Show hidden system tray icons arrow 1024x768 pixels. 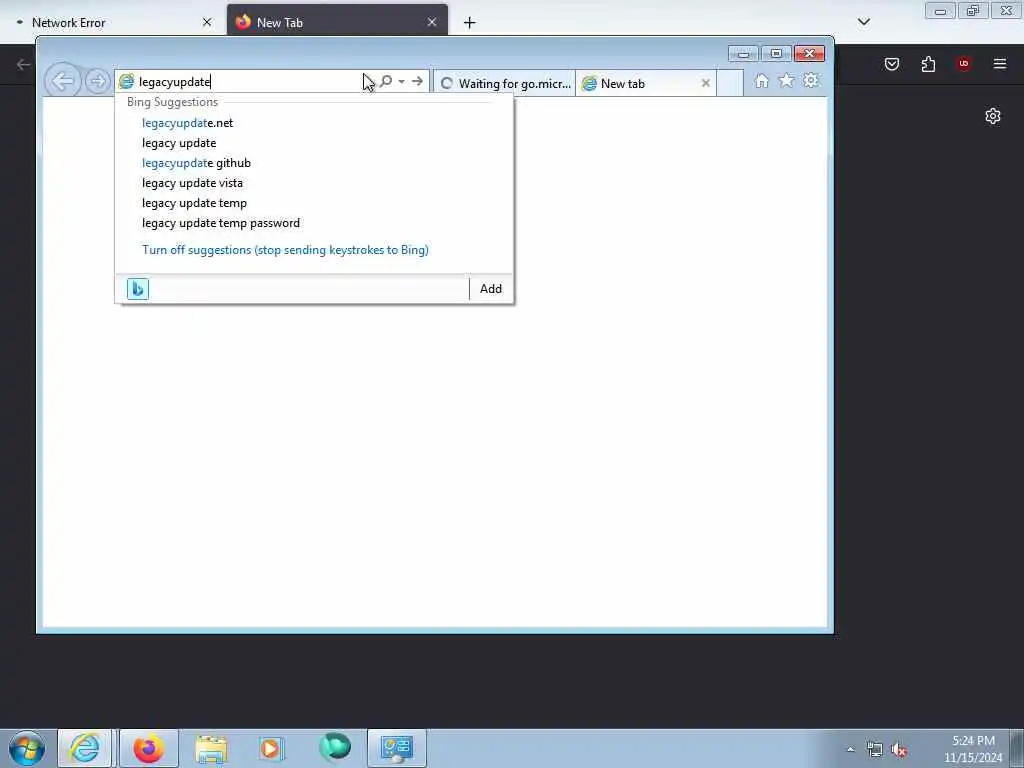850,749
